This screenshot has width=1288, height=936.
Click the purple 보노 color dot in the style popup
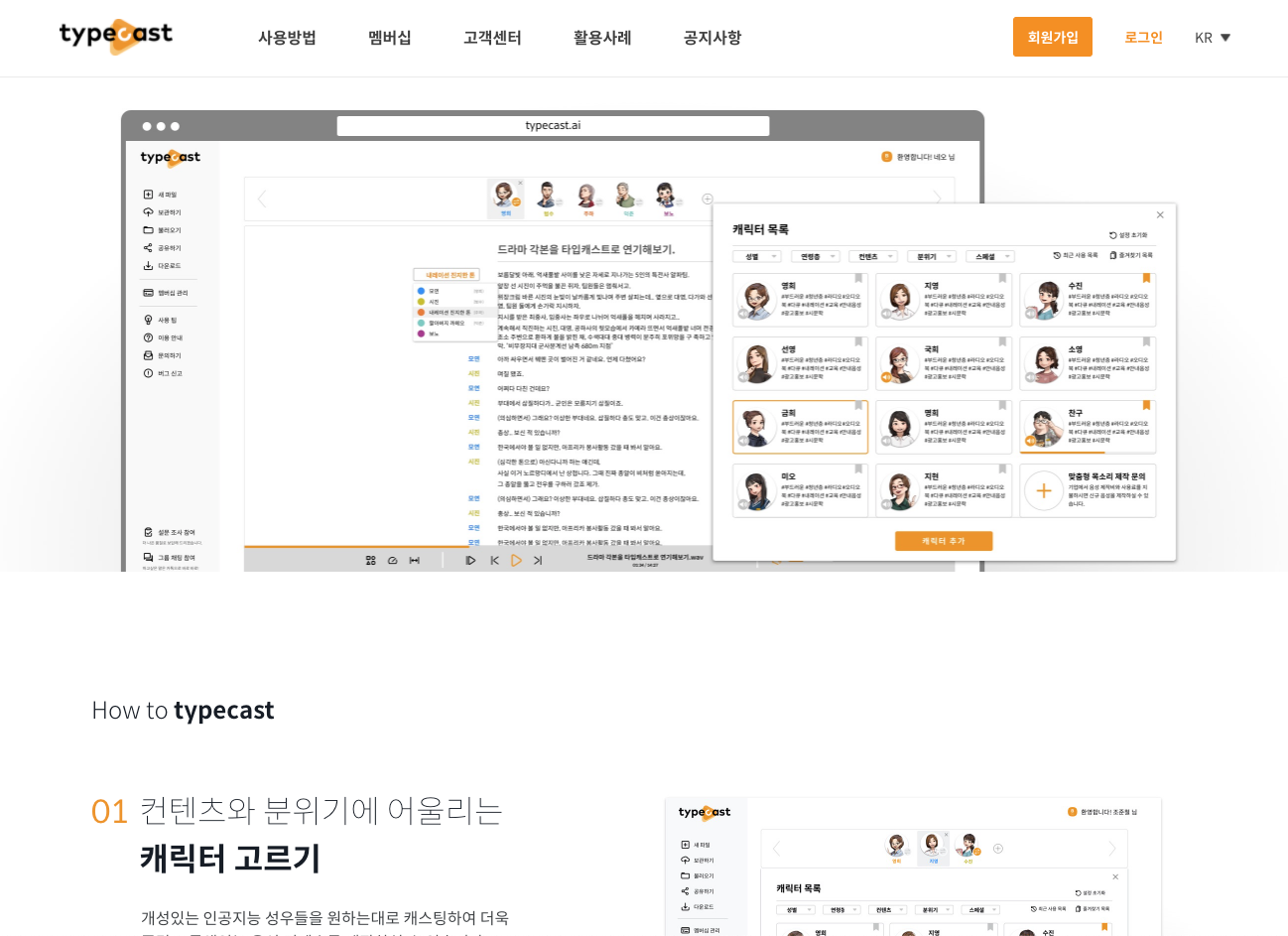421,334
